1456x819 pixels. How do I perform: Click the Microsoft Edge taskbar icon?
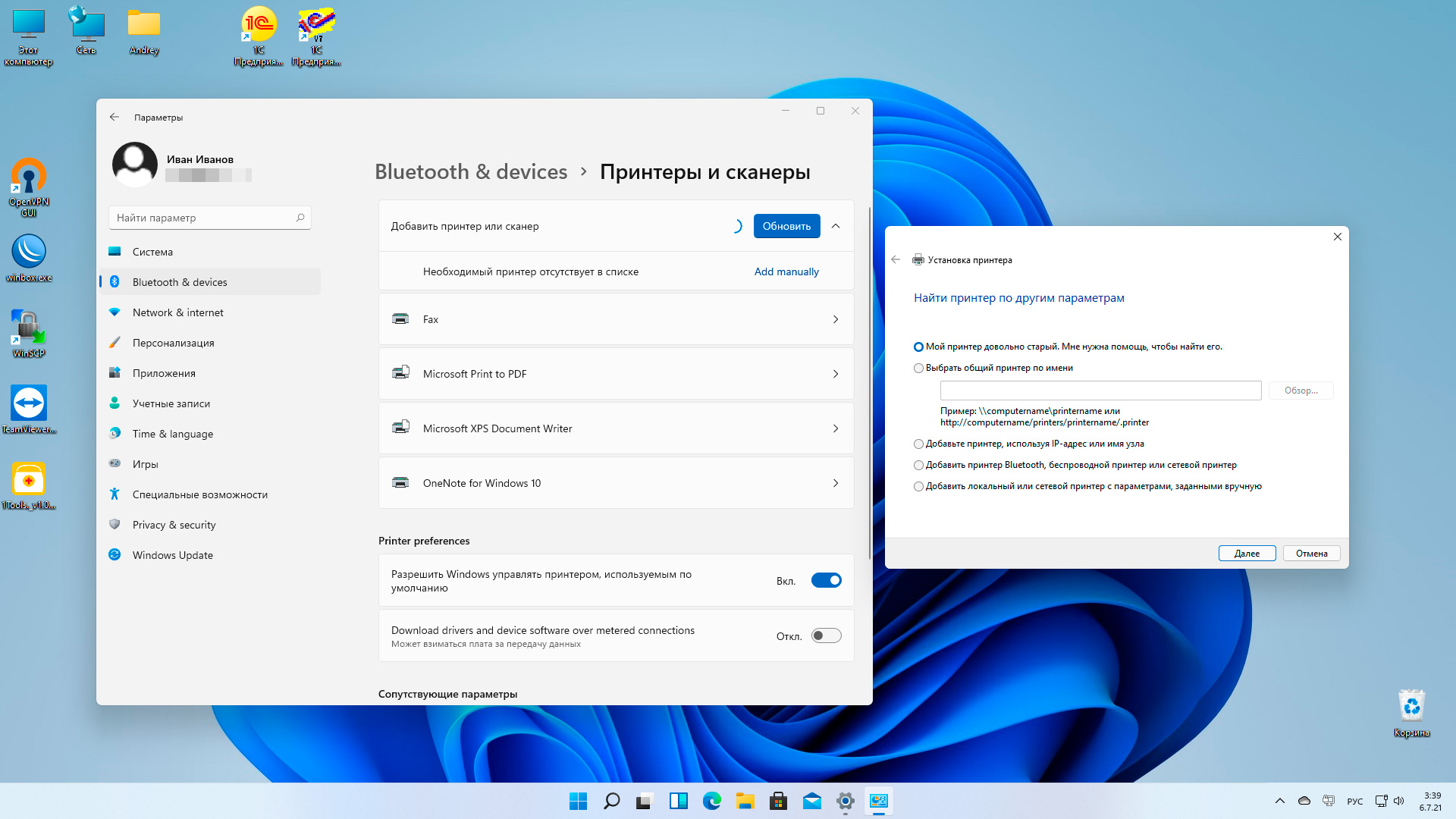pos(711,801)
